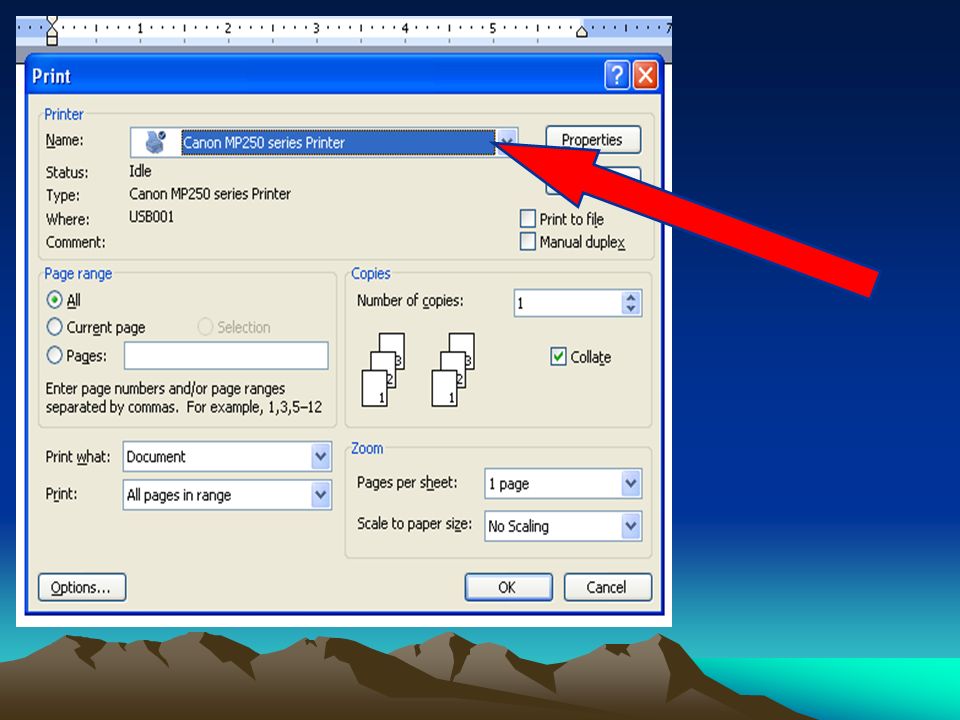The width and height of the screenshot is (960, 720).
Task: Click the left indent marker on the ruler
Action: [52, 31]
